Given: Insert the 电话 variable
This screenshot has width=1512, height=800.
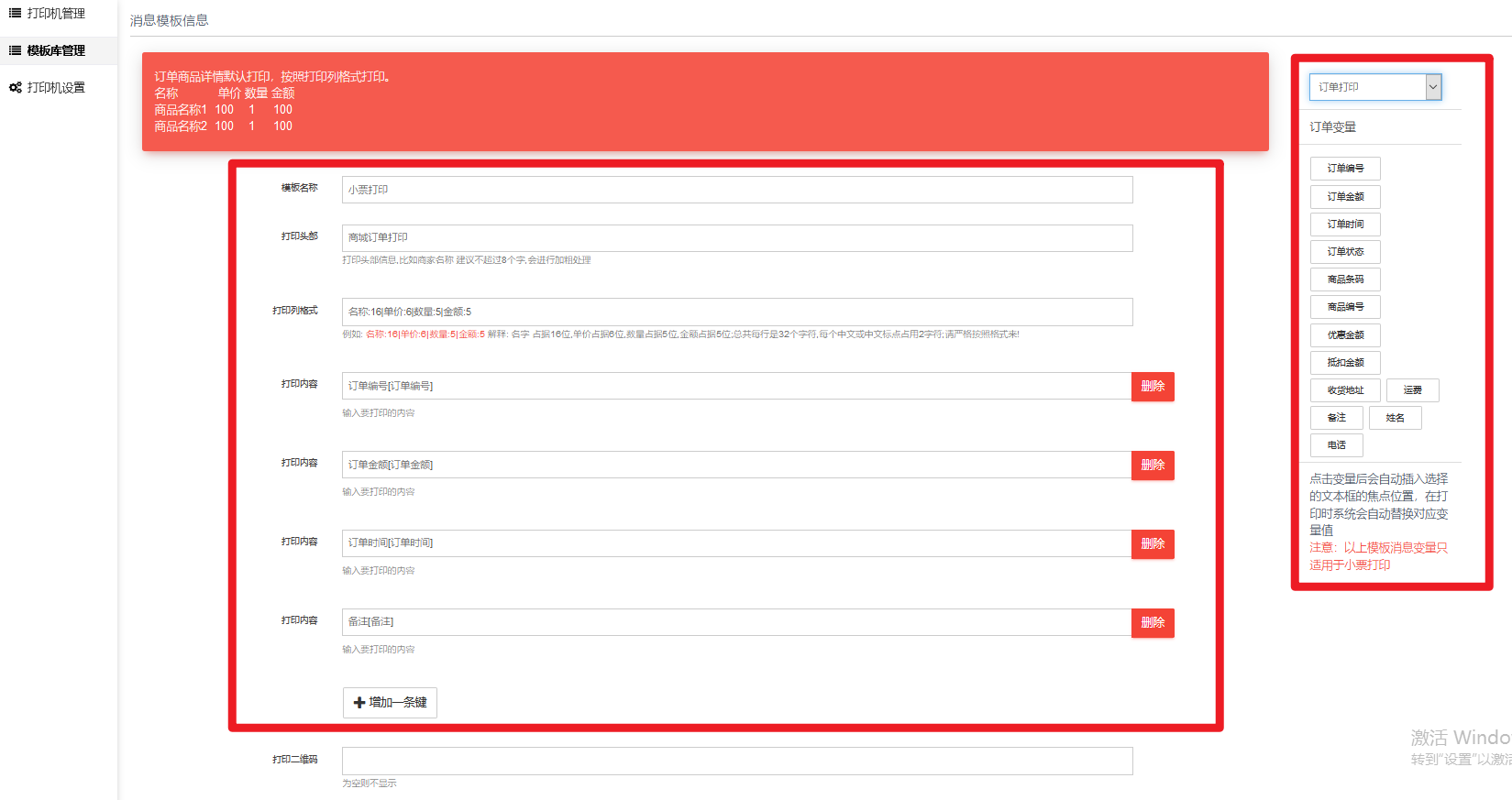Looking at the screenshot, I should [x=1337, y=445].
